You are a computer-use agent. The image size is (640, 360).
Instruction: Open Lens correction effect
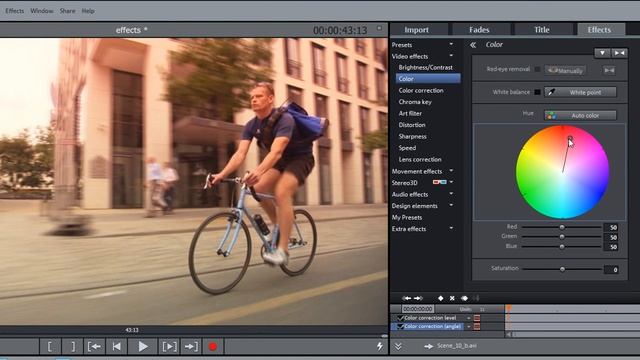(x=420, y=160)
